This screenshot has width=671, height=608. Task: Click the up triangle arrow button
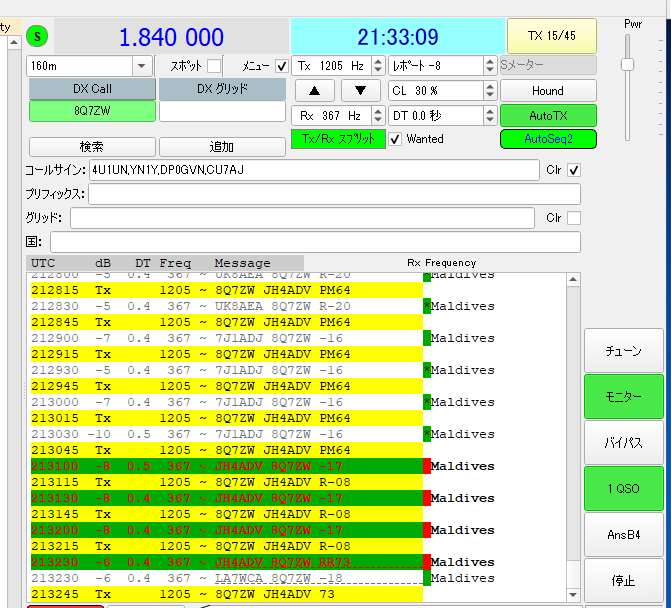(315, 90)
